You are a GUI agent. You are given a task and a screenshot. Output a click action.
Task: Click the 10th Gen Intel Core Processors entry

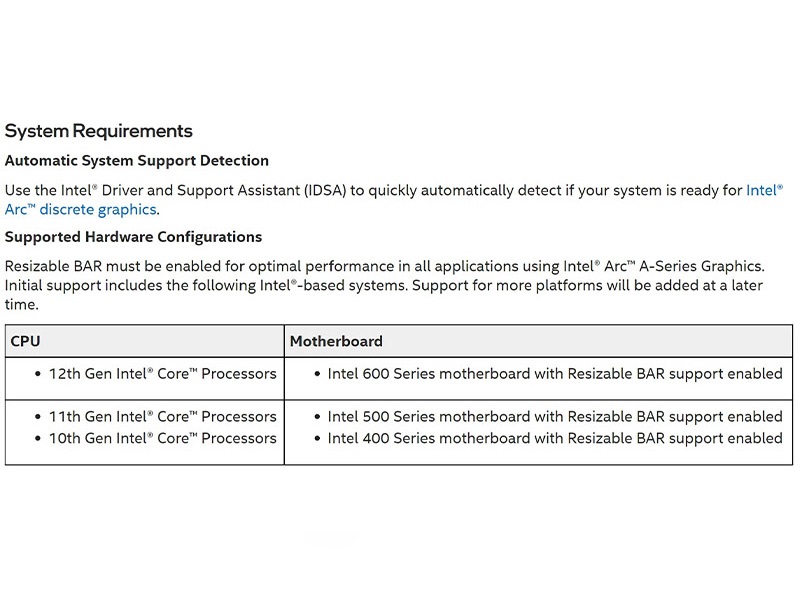(x=162, y=438)
